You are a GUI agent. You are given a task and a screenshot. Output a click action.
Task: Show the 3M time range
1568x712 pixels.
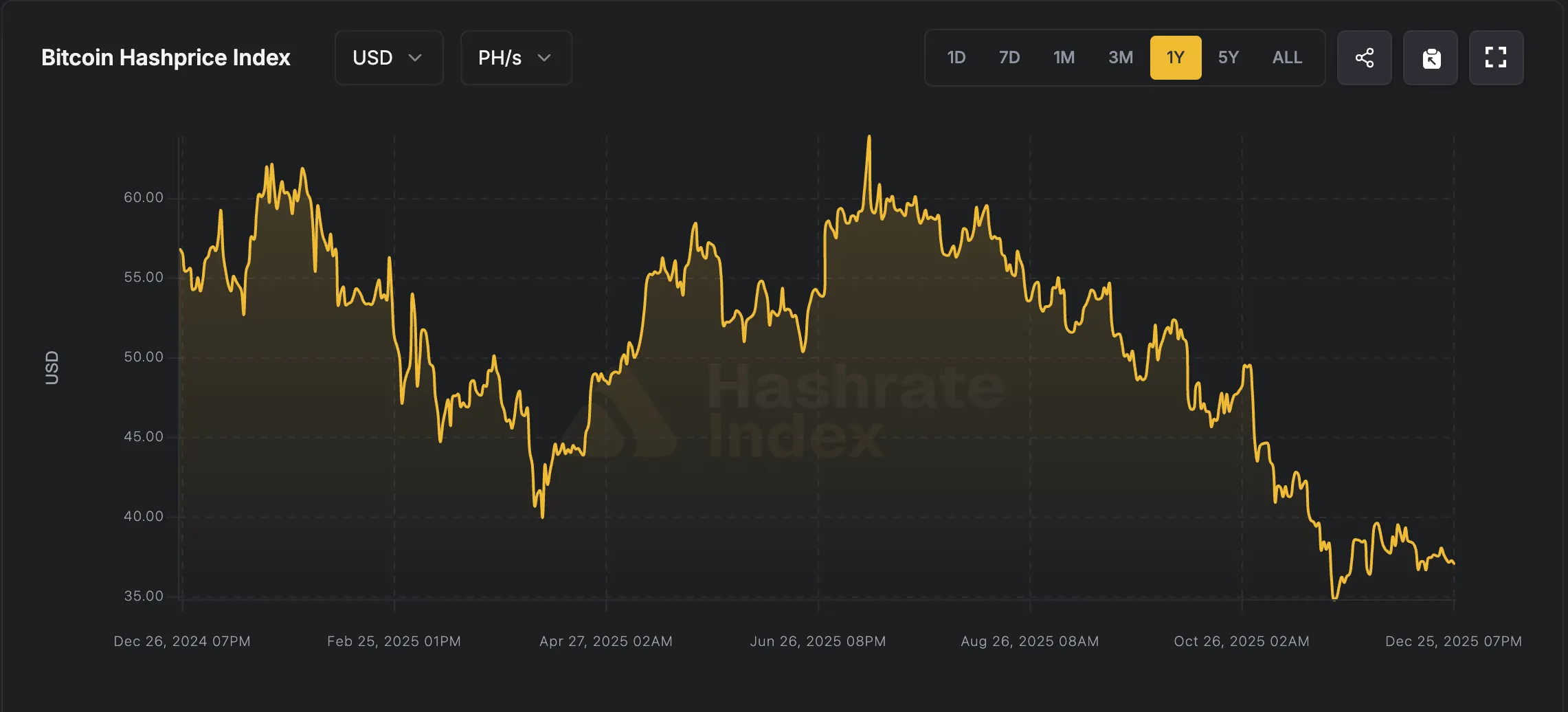point(1120,58)
